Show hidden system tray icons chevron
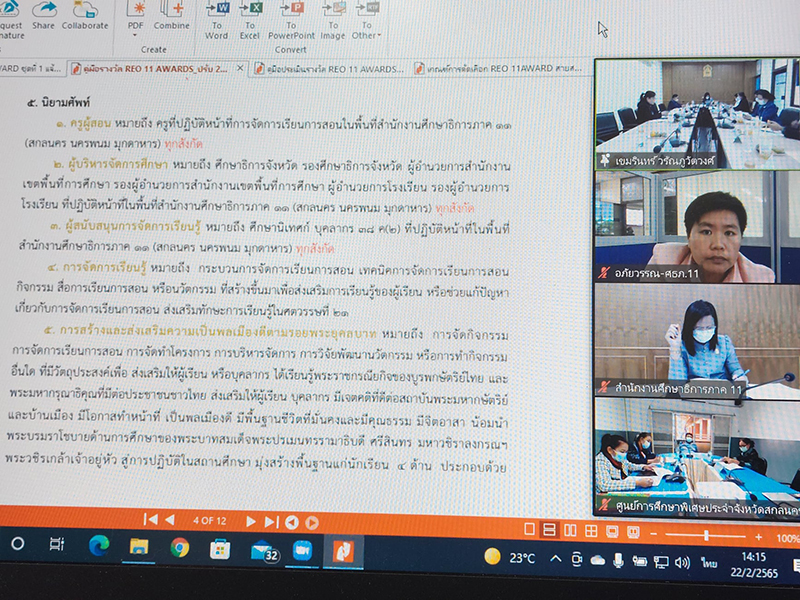This screenshot has width=800, height=600. coord(555,558)
